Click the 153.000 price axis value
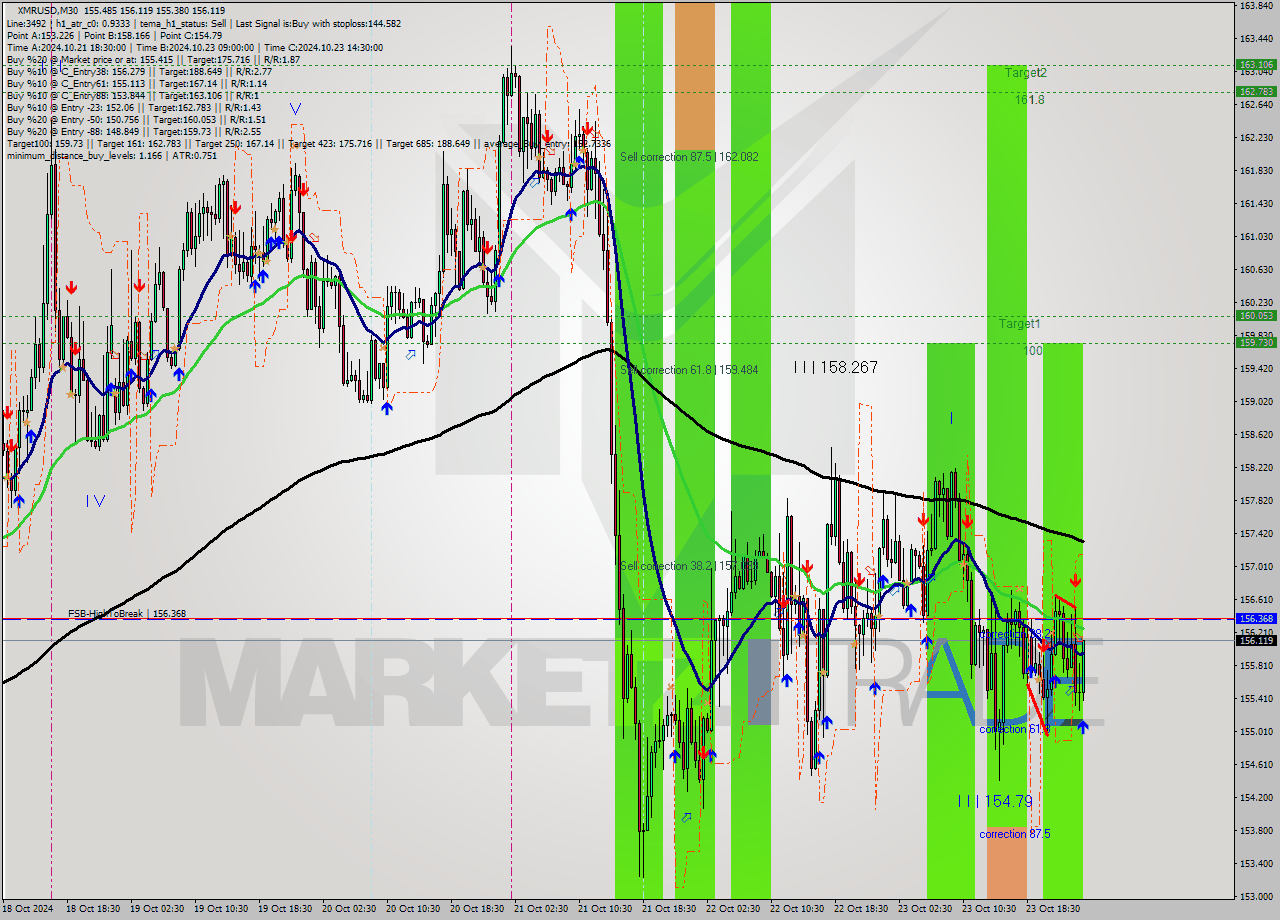This screenshot has width=1280, height=920. pyautogui.click(x=1256, y=896)
